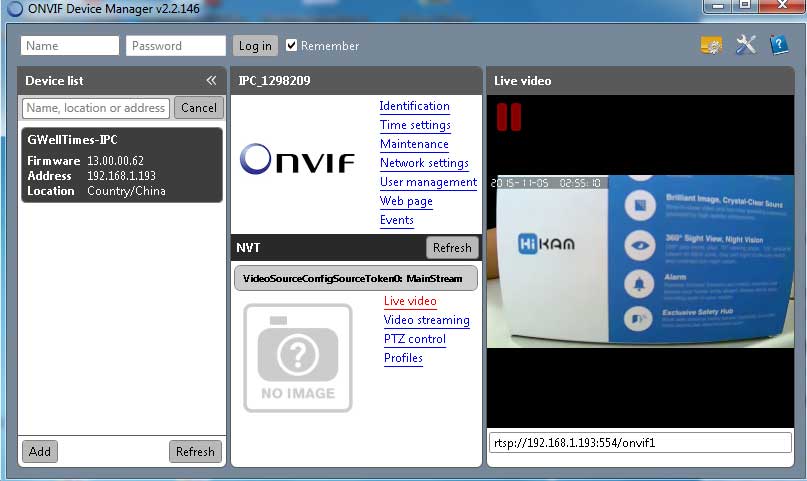This screenshot has height=481, width=807.
Task: Open the Identification link
Action: (414, 106)
